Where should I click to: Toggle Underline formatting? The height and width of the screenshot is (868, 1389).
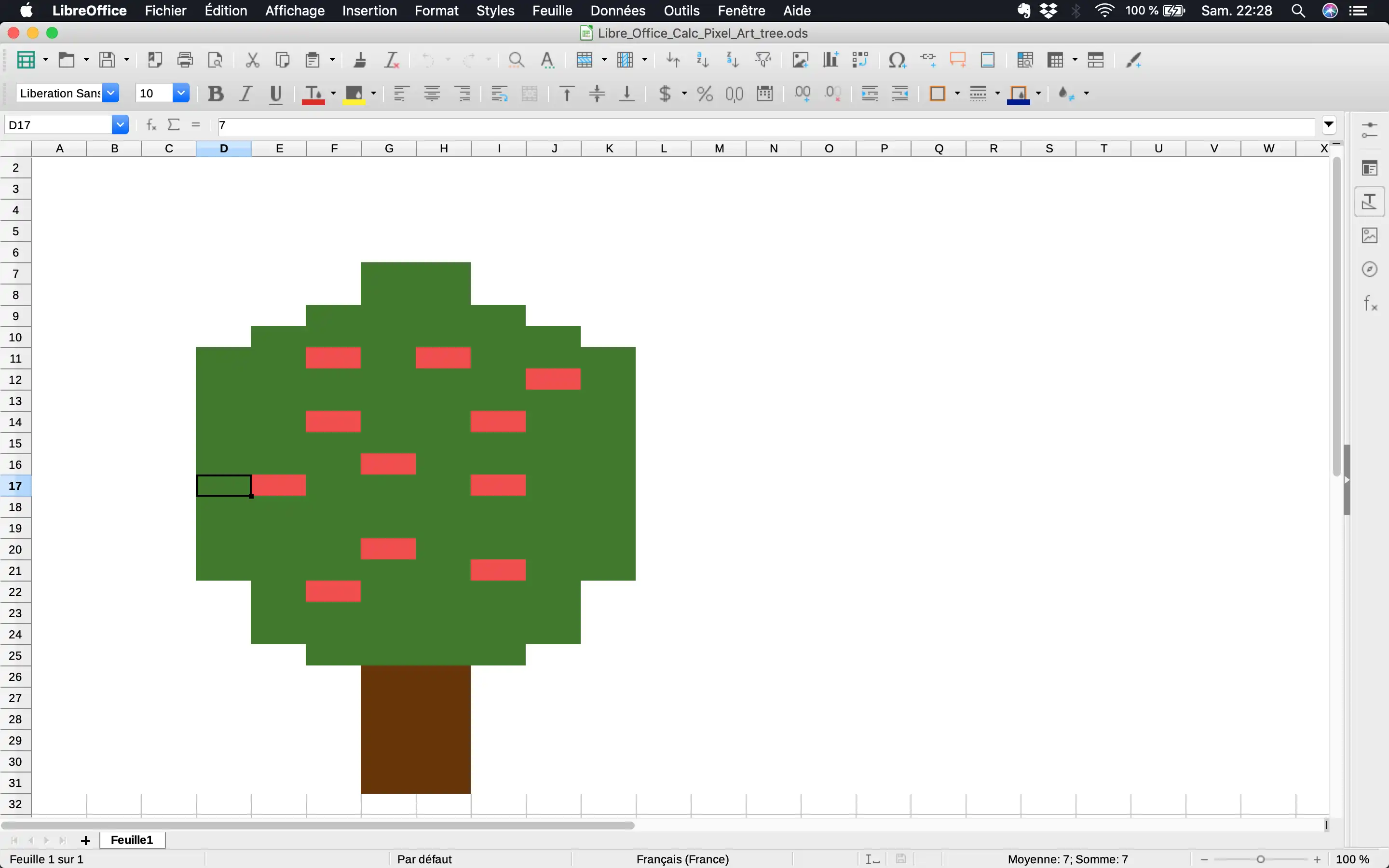tap(275, 94)
